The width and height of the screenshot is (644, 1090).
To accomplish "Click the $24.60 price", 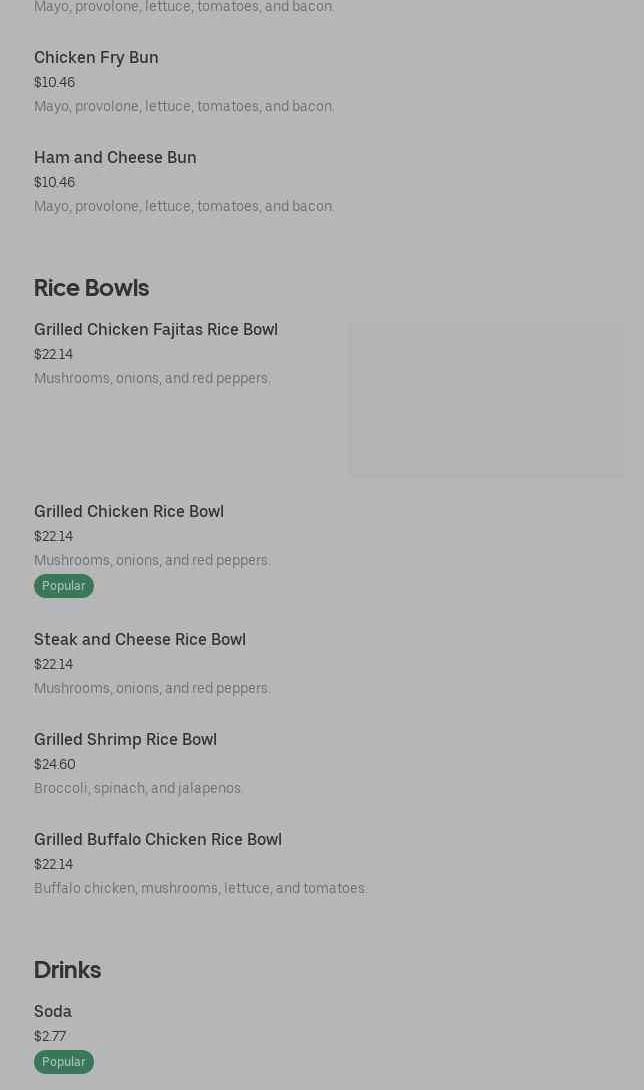I will [x=54, y=765].
